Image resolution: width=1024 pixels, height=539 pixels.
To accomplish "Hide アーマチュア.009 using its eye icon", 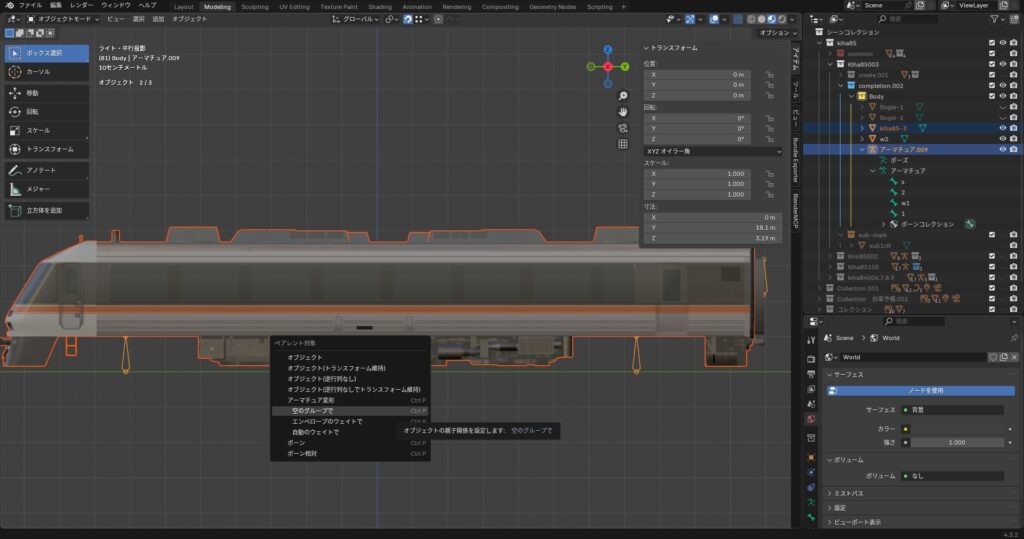I will pyautogui.click(x=1002, y=149).
